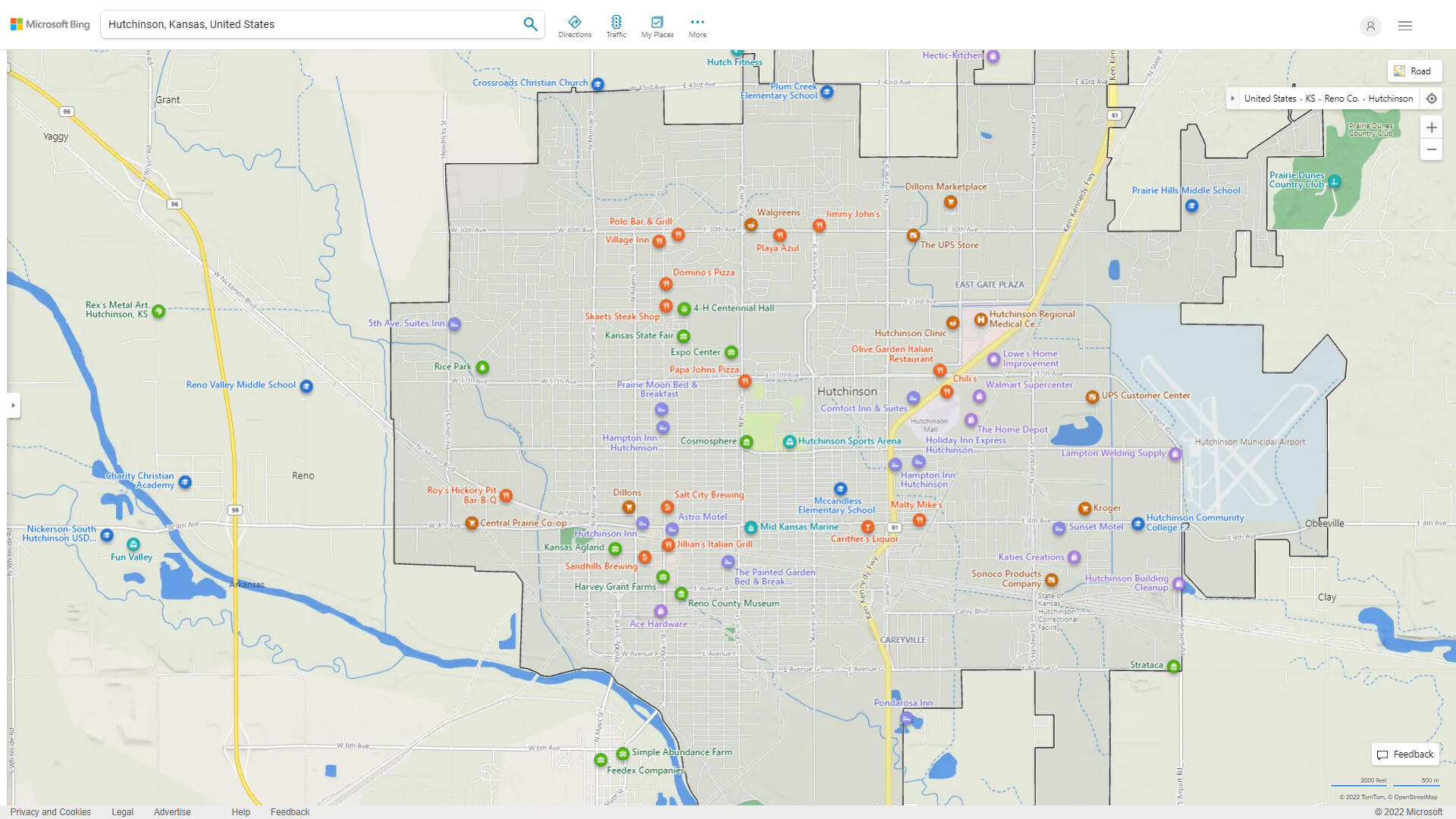Click the Hutchinson search input field
The image size is (1456, 819).
coord(310,24)
